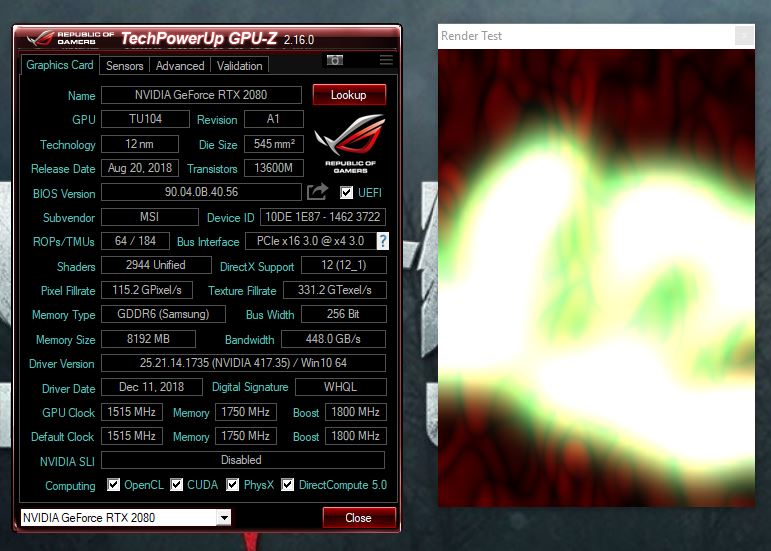Click the Technology value 12 nm

pos(140,144)
